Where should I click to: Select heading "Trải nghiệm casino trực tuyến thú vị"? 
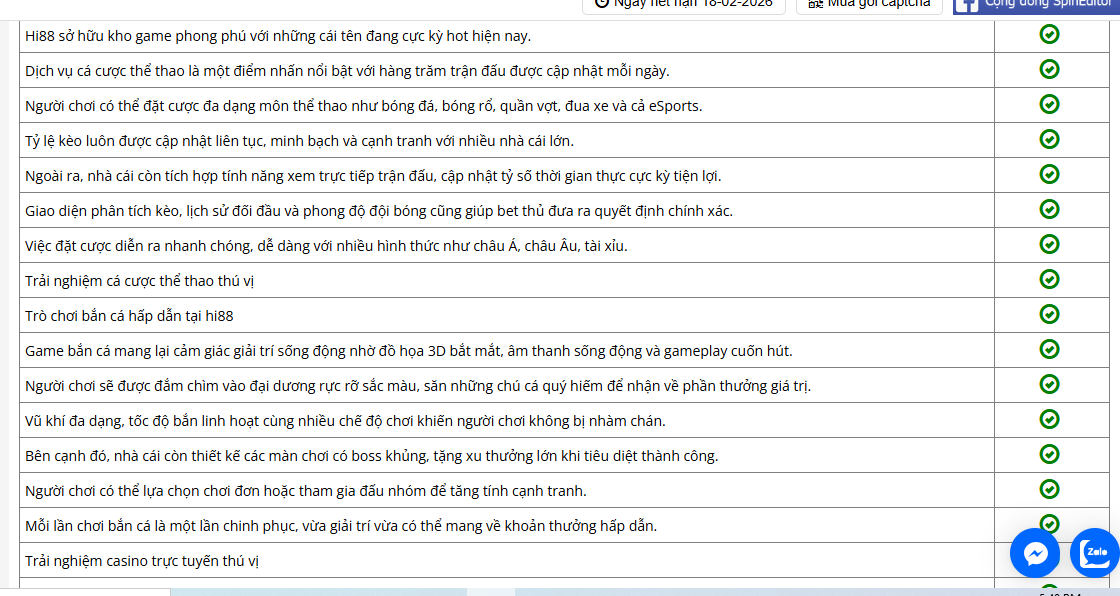click(141, 561)
